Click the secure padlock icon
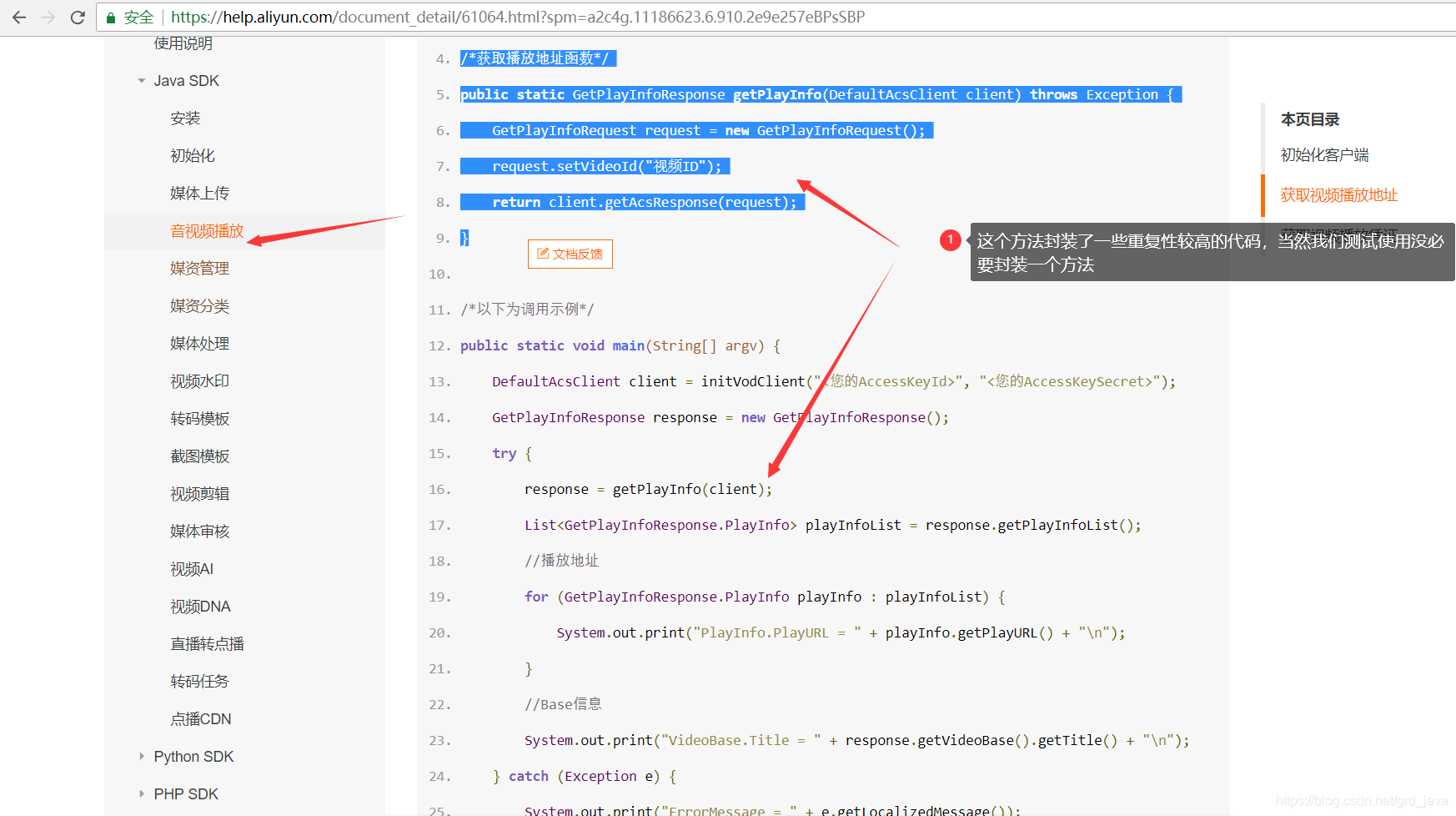 pos(110,18)
